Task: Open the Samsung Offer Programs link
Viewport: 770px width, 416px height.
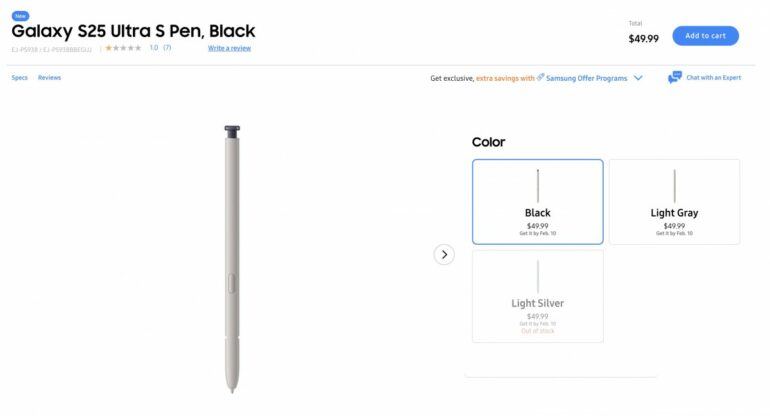Action: pyautogui.click(x=587, y=78)
